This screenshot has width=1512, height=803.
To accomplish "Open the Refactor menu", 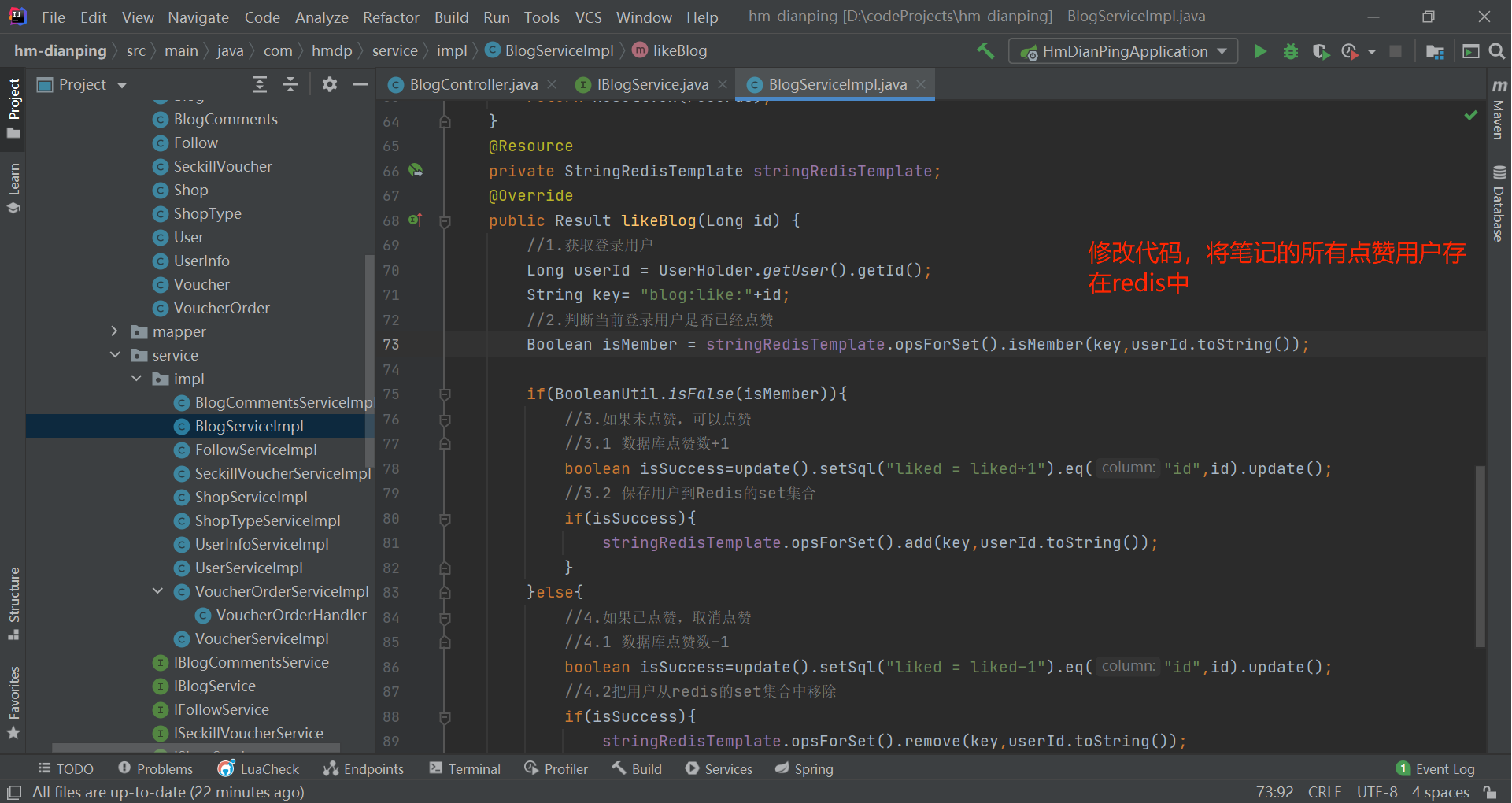I will pos(390,17).
